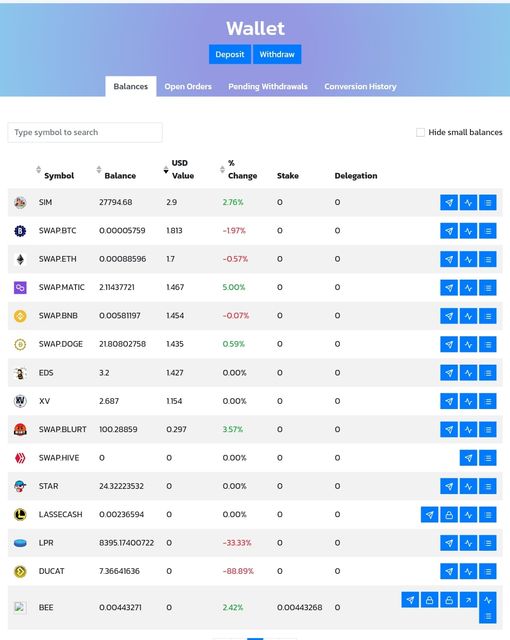Click the Withdraw button
The height and width of the screenshot is (640, 510).
pos(277,54)
